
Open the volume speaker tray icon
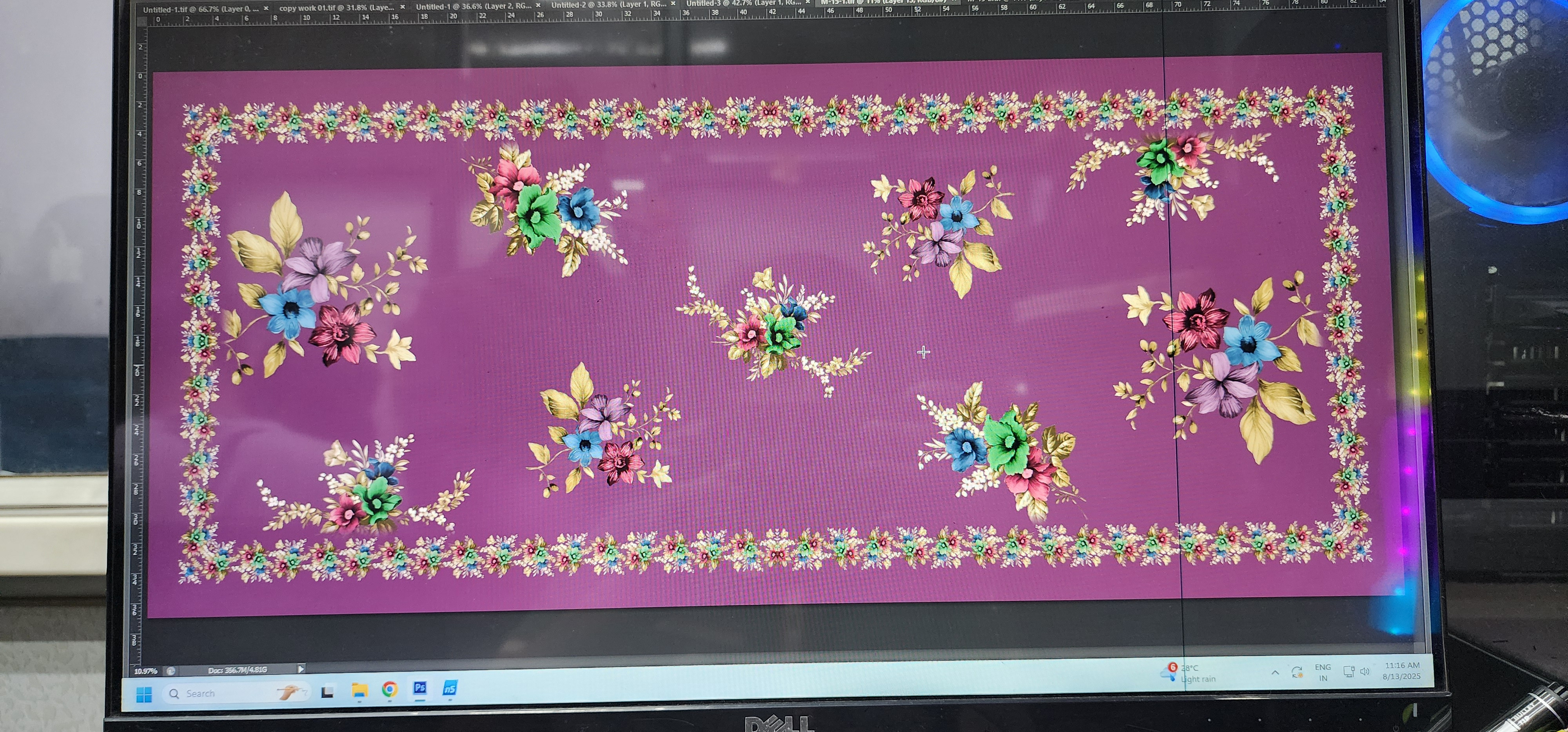click(x=1365, y=672)
